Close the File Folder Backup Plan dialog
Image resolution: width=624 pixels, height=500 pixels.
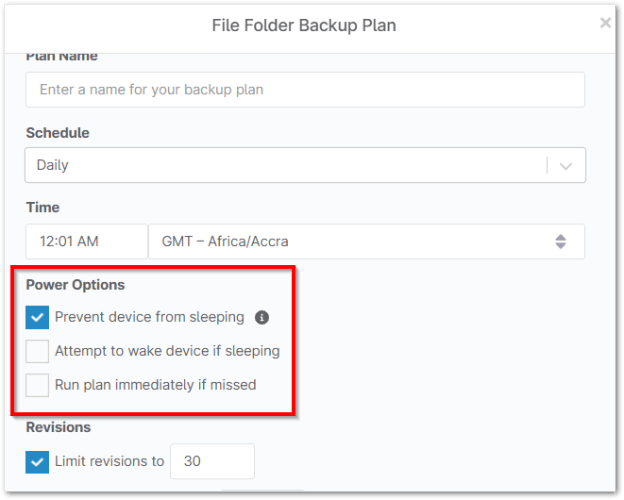pyautogui.click(x=605, y=23)
